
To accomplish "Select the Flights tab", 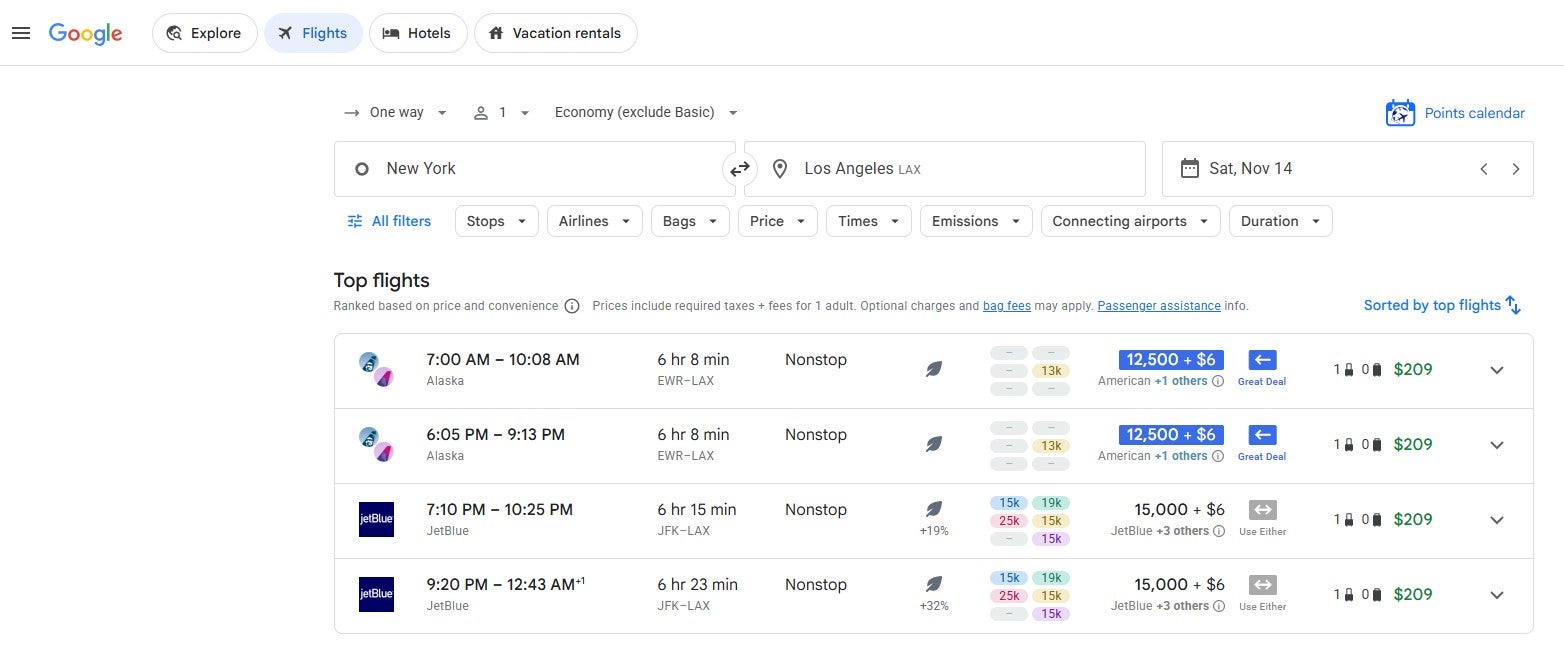I will 313,33.
